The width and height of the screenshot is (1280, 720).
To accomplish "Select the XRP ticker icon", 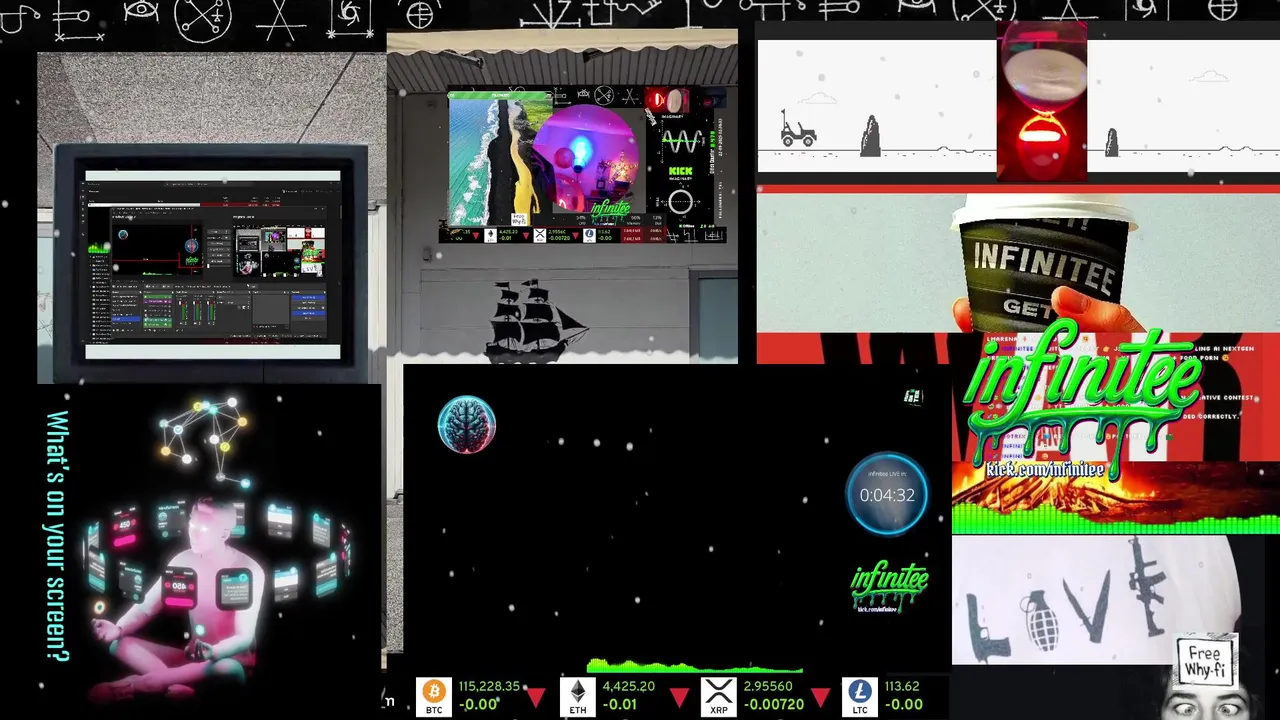I will tap(718, 695).
